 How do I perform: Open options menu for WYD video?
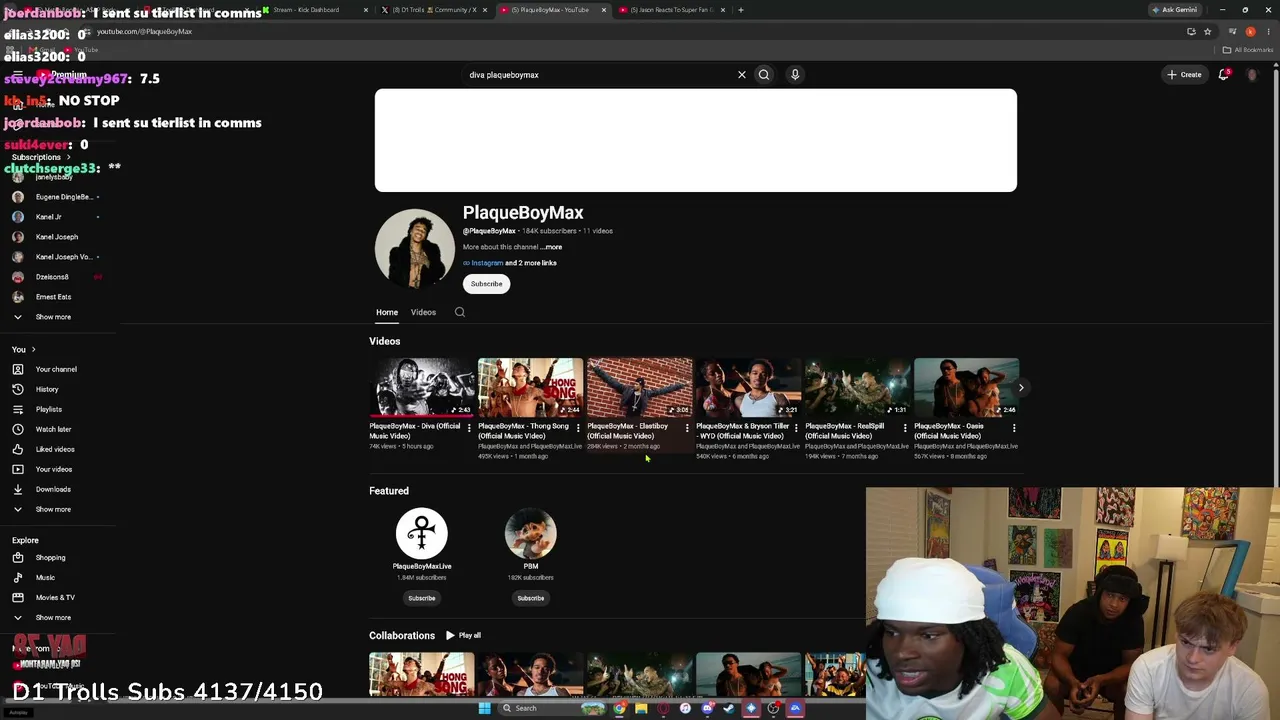coord(796,428)
